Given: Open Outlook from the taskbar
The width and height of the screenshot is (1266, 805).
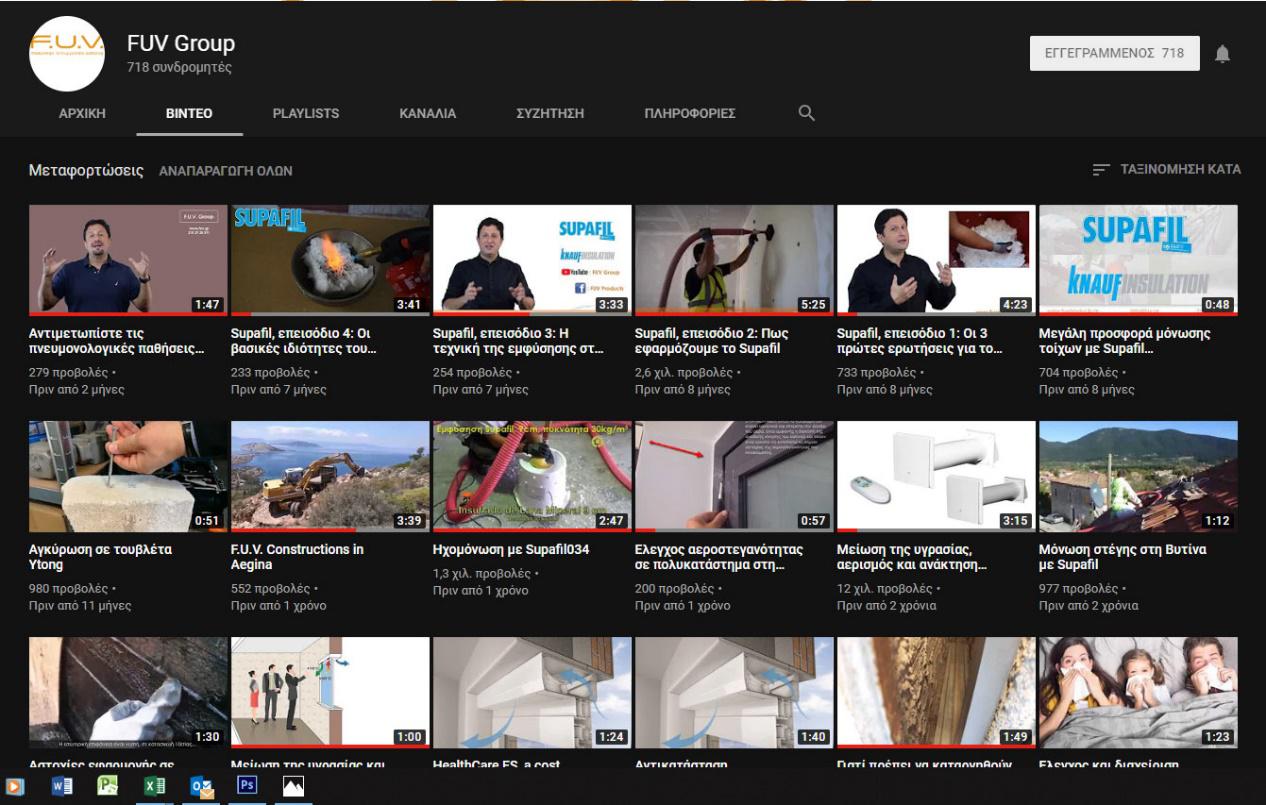Looking at the screenshot, I should (202, 787).
